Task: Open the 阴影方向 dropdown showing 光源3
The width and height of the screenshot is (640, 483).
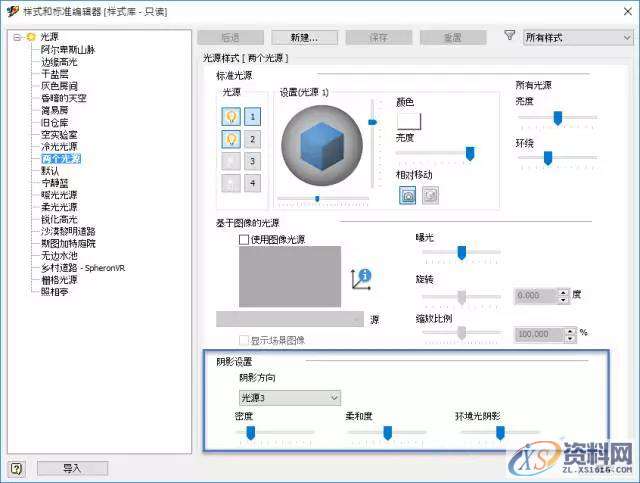Action: pyautogui.click(x=289, y=398)
